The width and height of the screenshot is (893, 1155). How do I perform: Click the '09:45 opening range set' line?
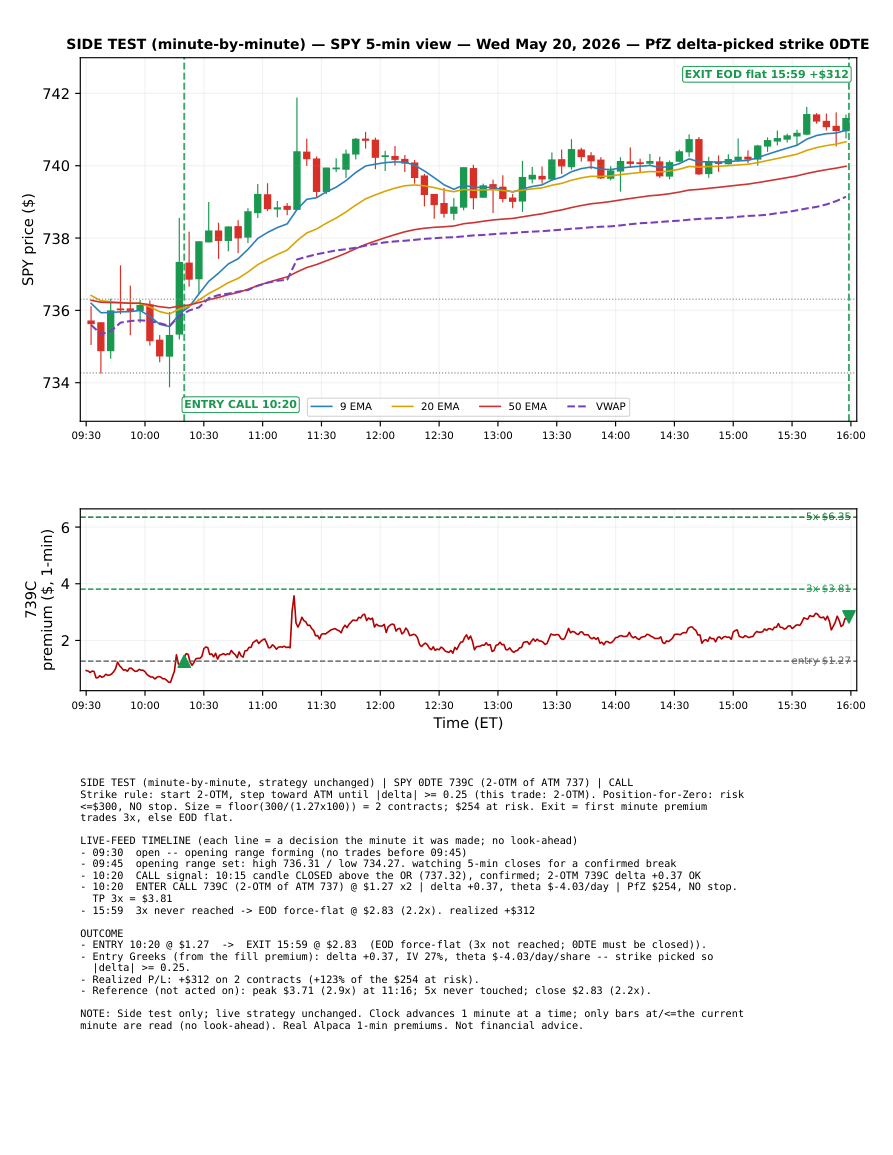378,863
